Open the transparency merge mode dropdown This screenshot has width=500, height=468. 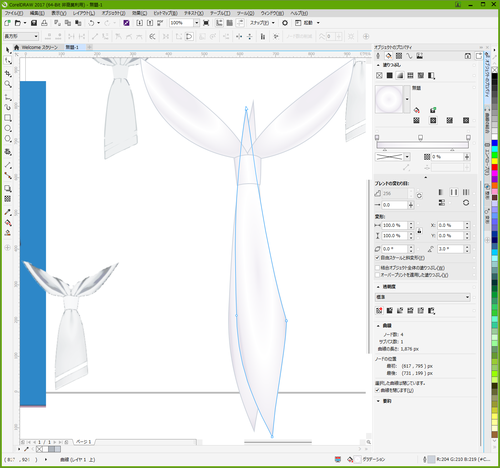pos(423,297)
